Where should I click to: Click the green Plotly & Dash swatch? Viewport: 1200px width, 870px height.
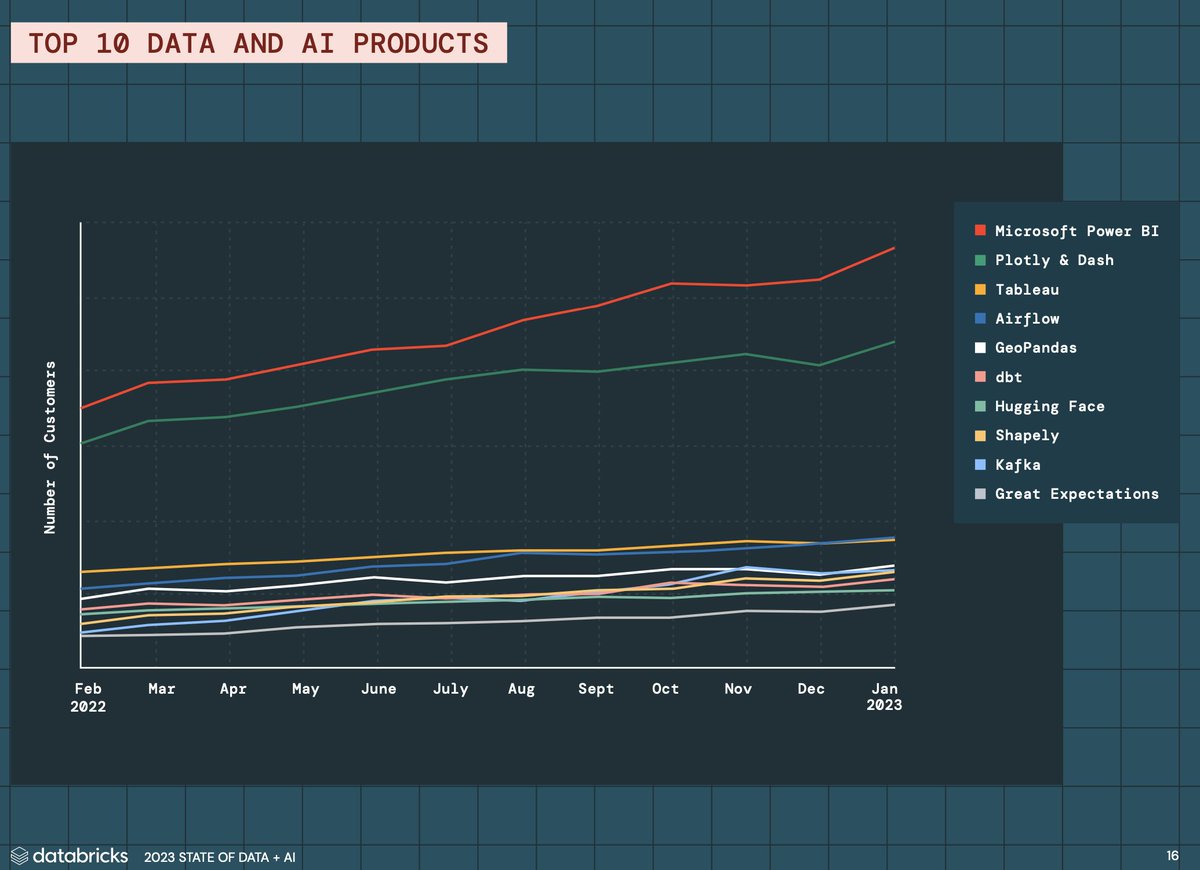pyautogui.click(x=981, y=260)
